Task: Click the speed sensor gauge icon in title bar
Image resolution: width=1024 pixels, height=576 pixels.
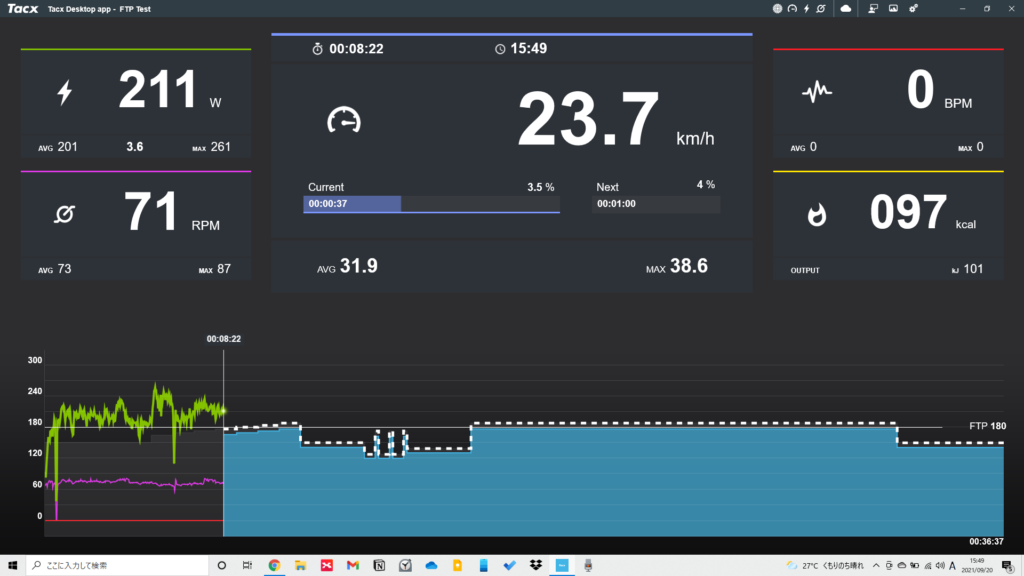Action: [792, 8]
